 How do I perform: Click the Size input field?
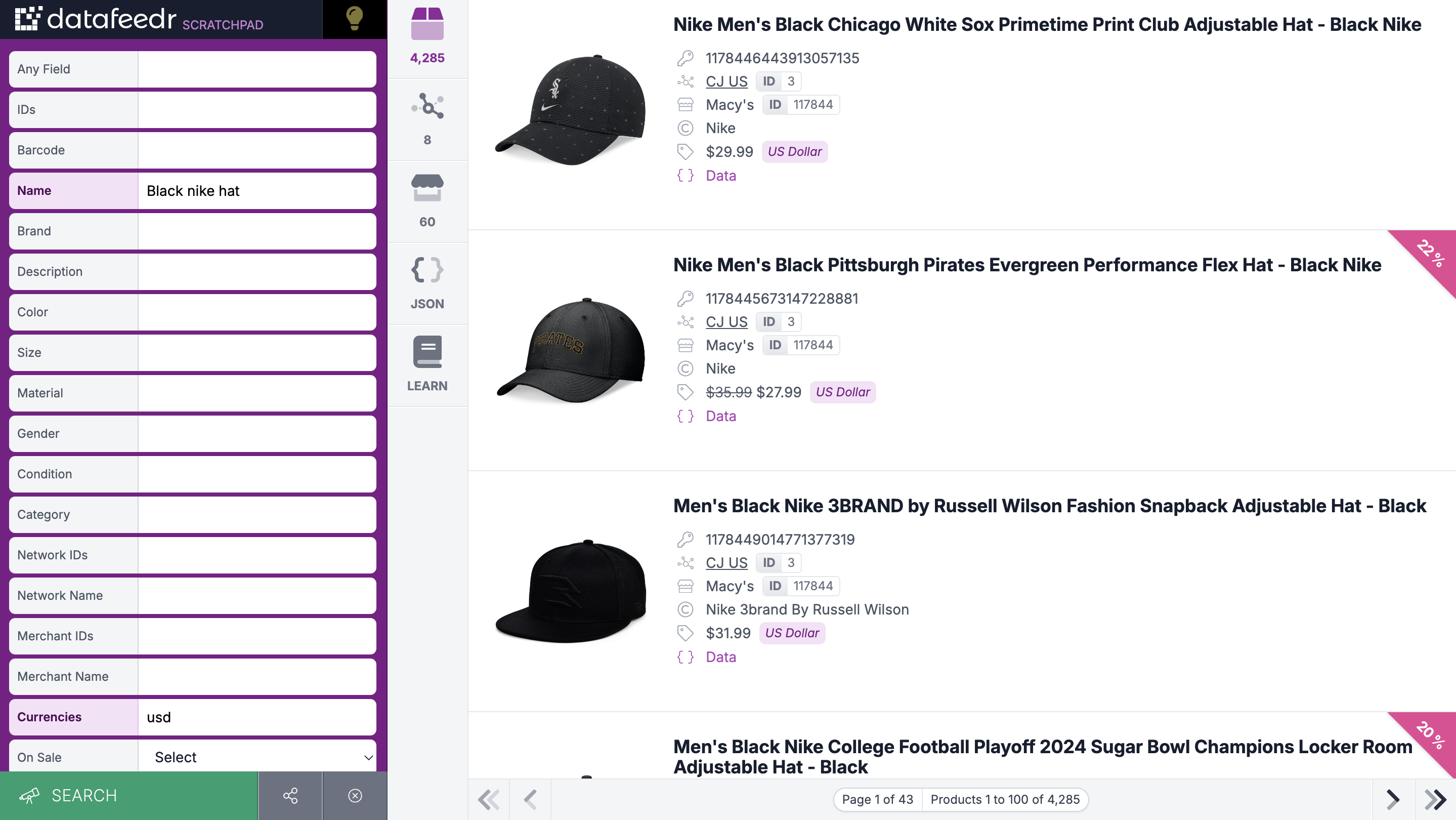[x=257, y=352]
